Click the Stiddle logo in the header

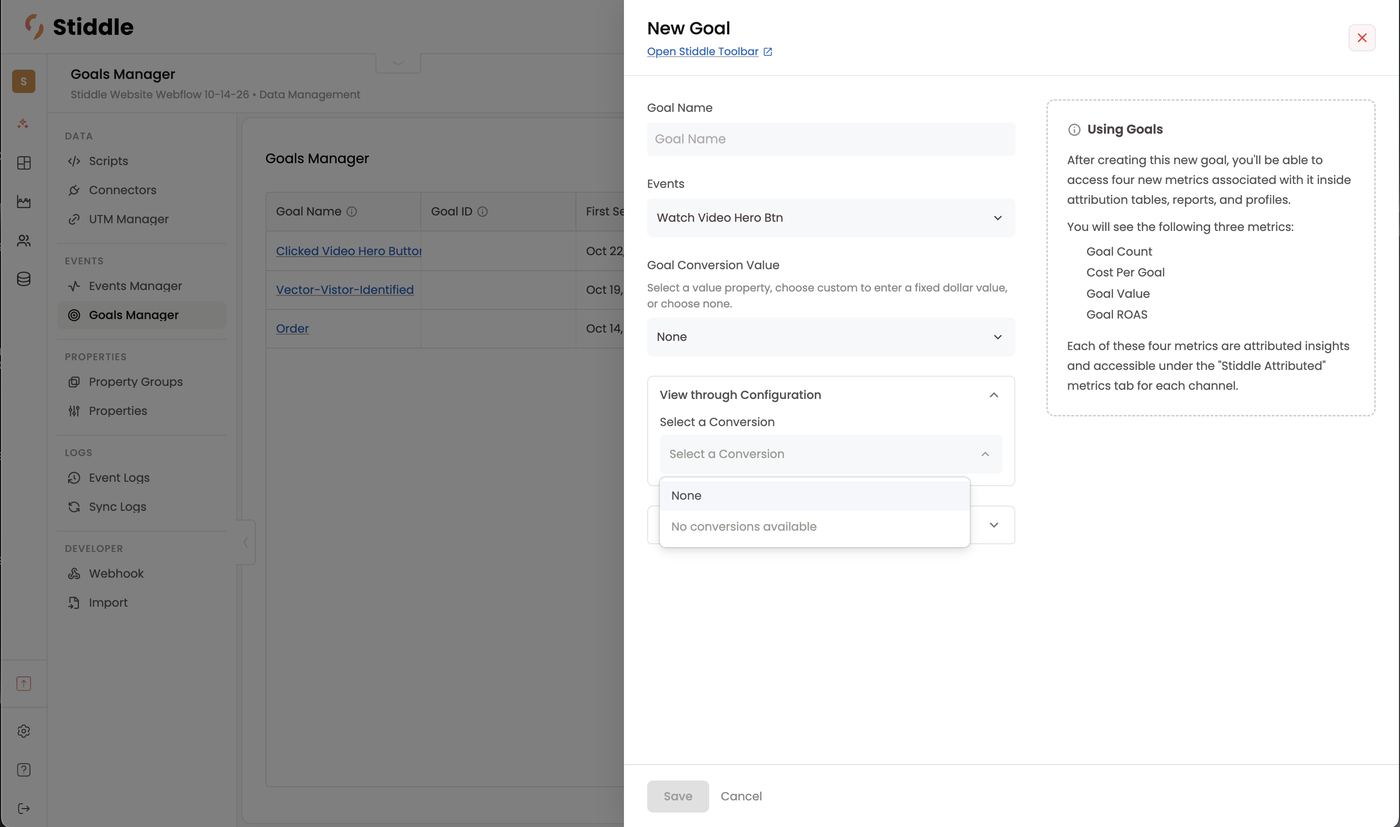click(79, 27)
